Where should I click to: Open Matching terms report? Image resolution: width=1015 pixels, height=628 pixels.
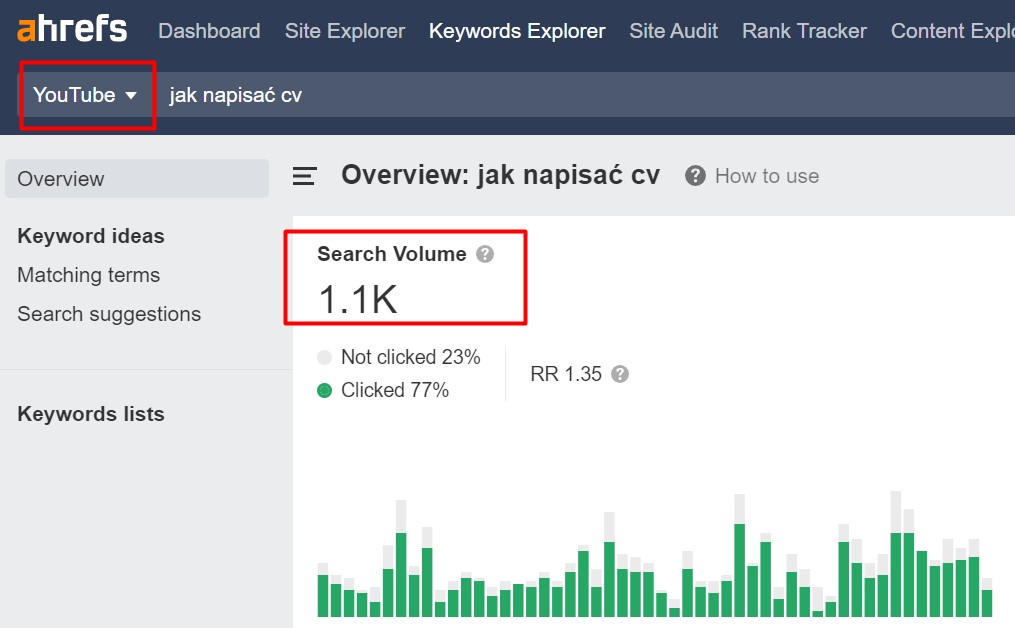click(89, 275)
